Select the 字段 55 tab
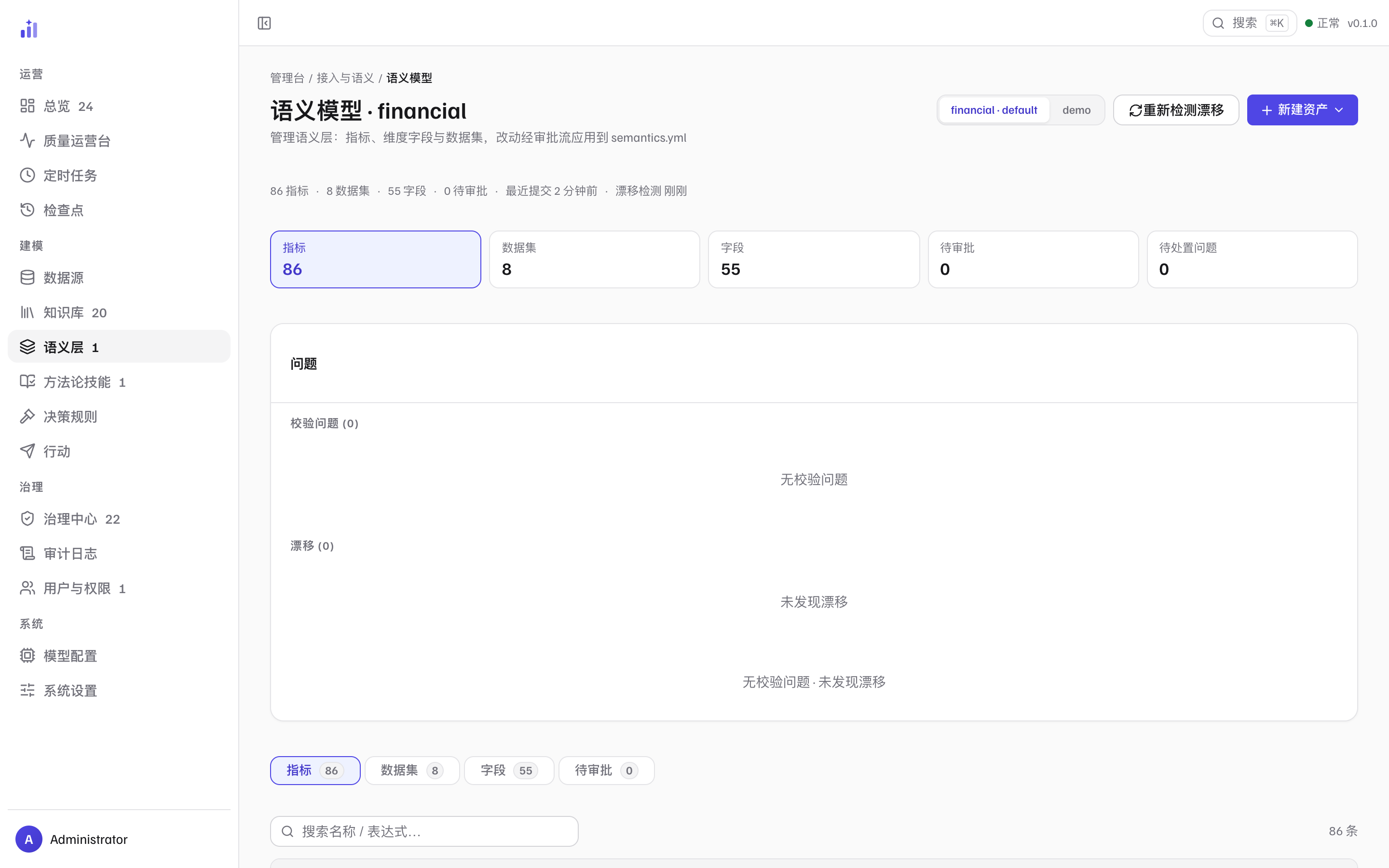Screen dimensions: 1389x868 [509, 771]
